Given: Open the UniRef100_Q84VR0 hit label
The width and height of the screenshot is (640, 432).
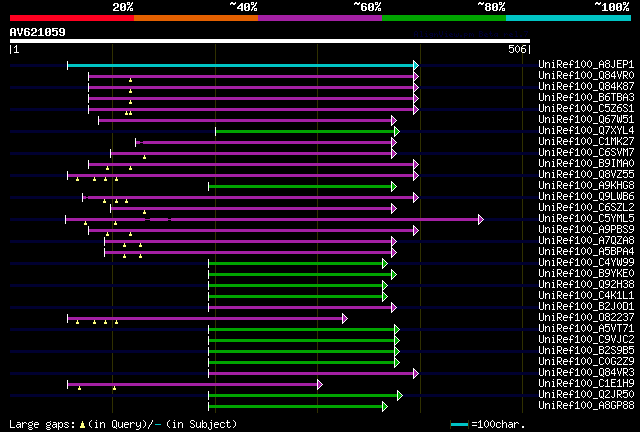Looking at the screenshot, I should pos(586,76).
